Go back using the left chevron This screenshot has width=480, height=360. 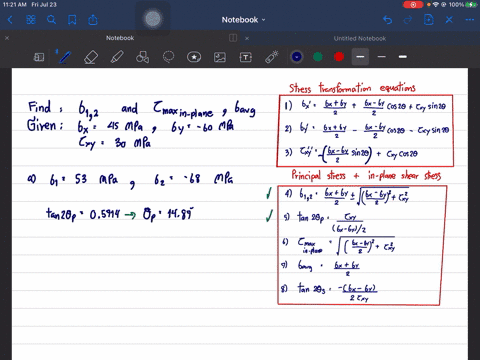[x=10, y=20]
